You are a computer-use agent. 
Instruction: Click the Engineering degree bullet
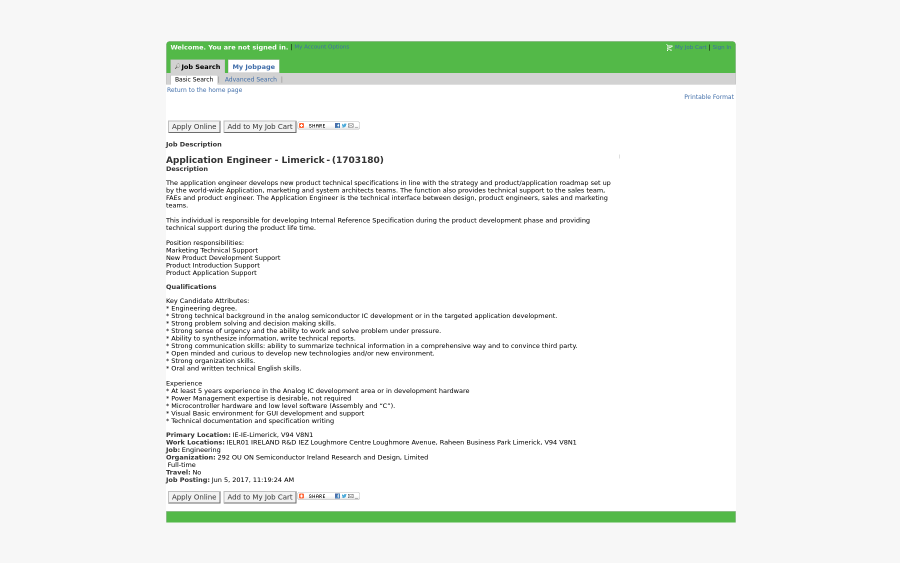point(201,308)
